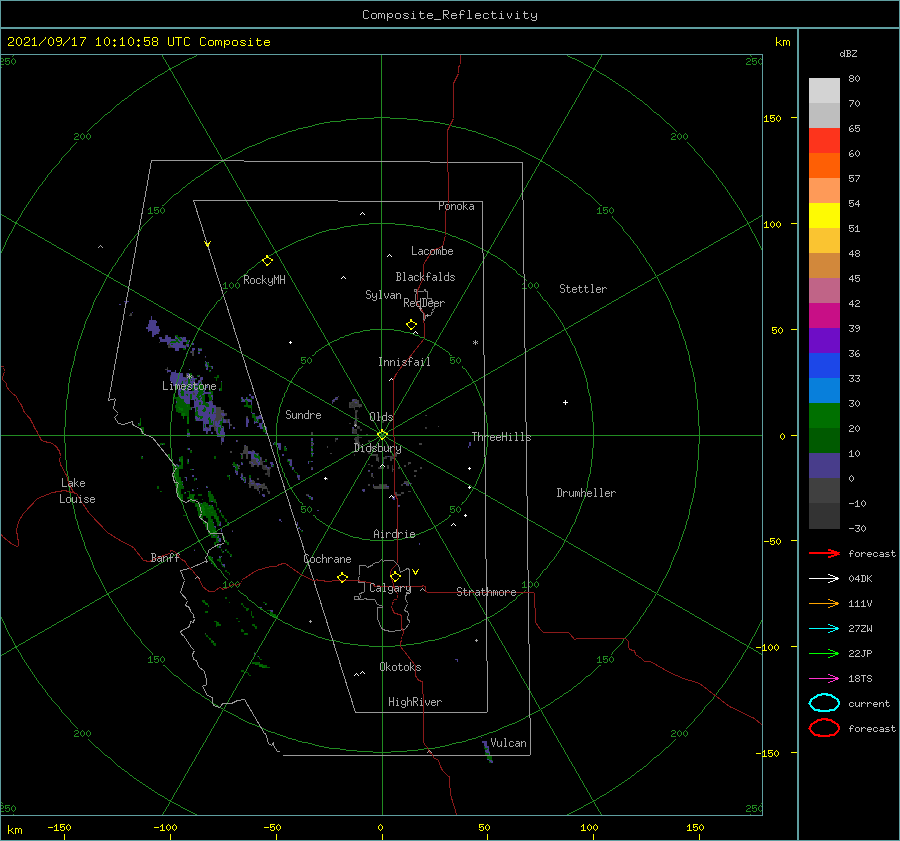The image size is (900, 841).
Task: Click the yellow diamond marker below Cochrane
Action: pyautogui.click(x=342, y=578)
